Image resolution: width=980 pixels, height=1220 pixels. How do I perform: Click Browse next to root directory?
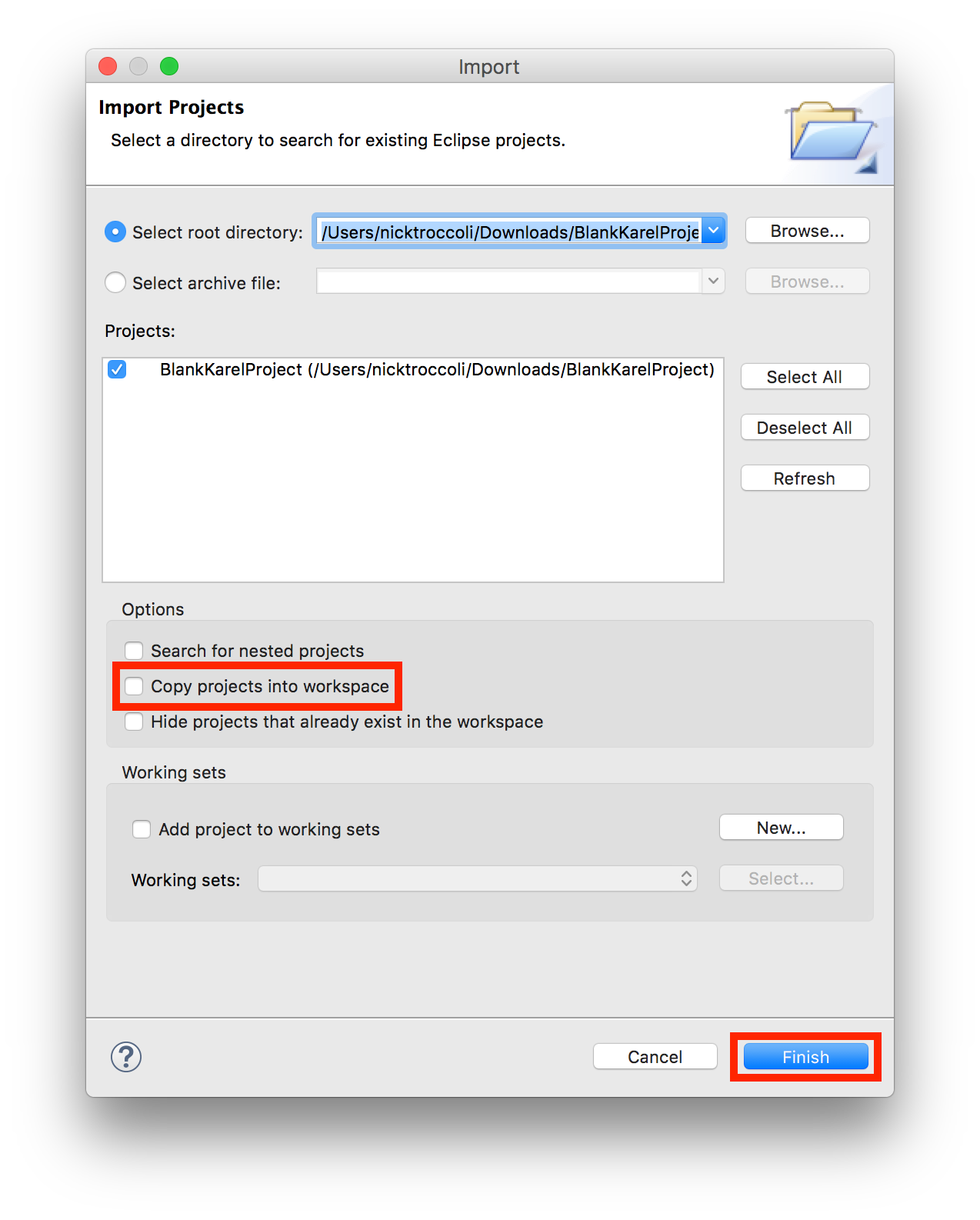pos(808,231)
